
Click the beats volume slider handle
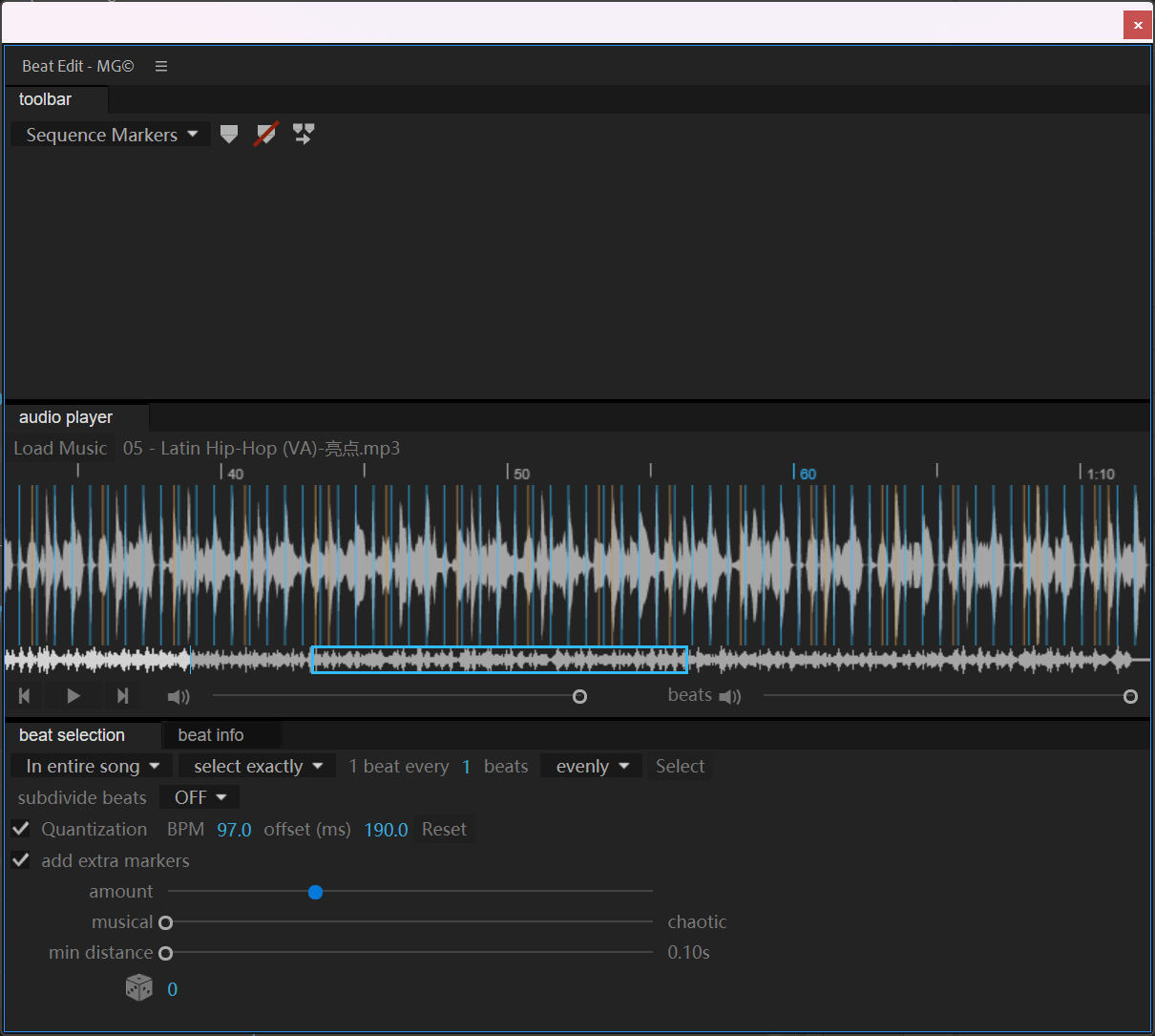pos(1130,696)
